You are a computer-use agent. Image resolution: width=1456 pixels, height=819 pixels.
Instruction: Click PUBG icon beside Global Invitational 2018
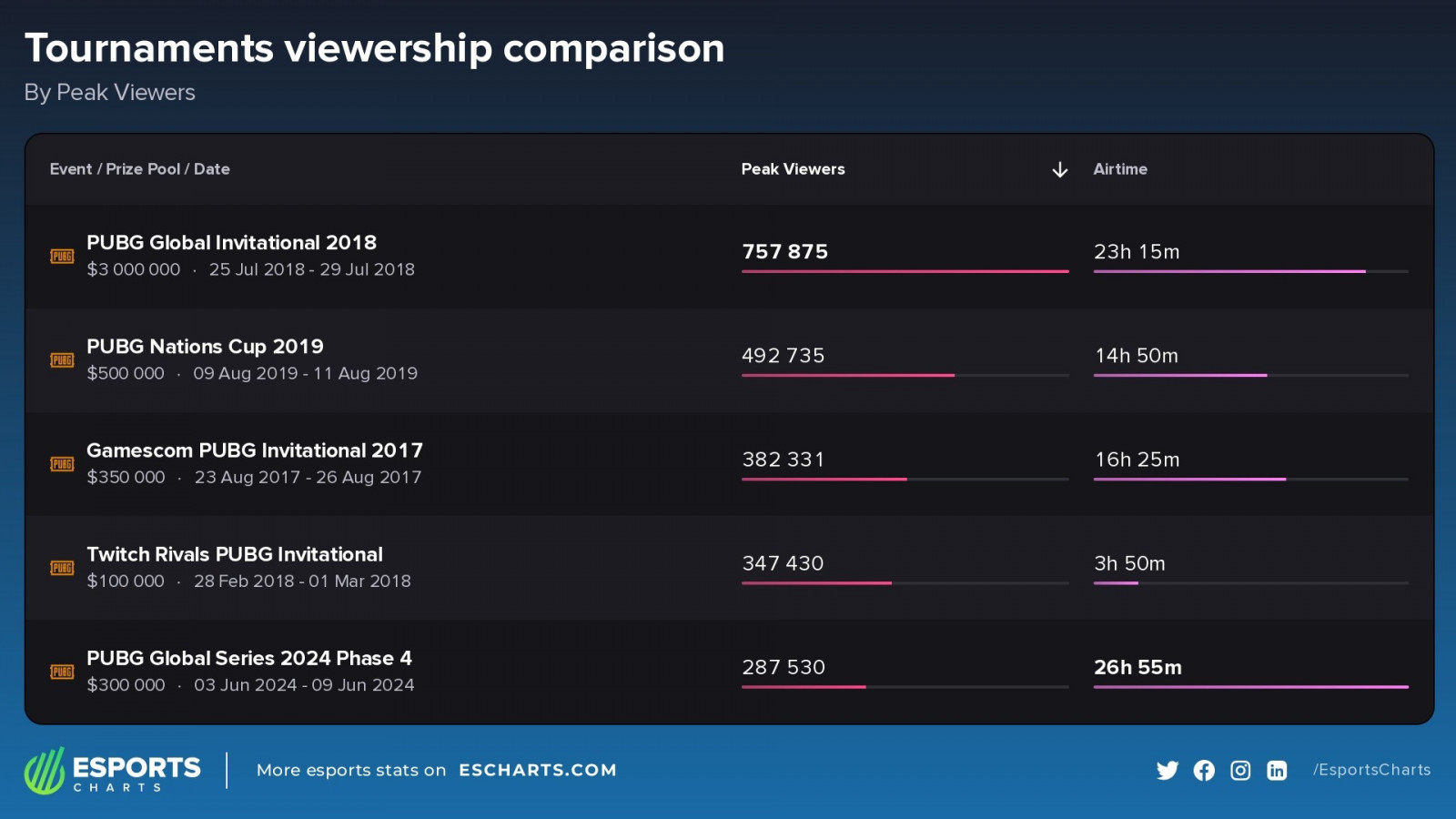(x=62, y=257)
